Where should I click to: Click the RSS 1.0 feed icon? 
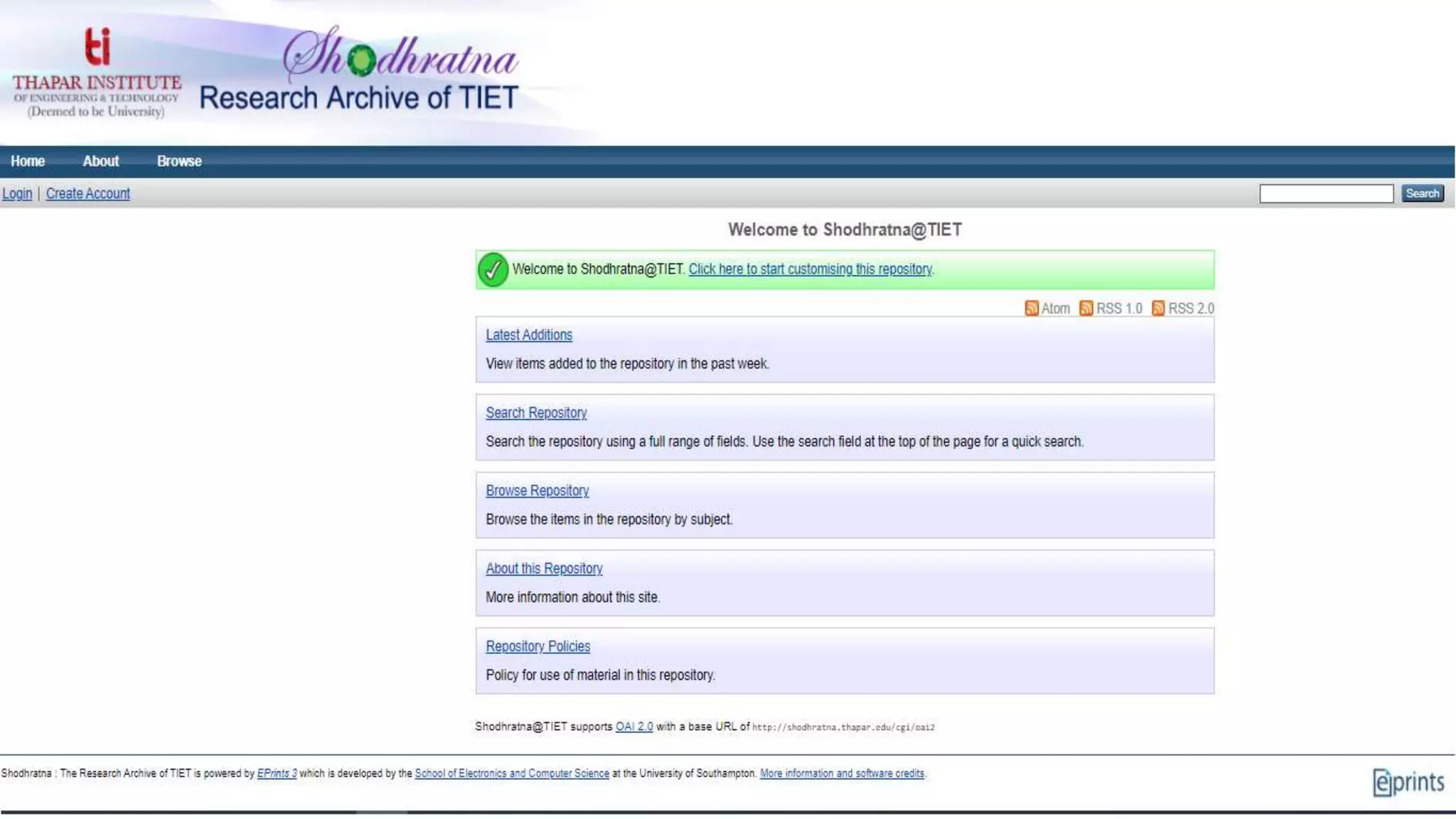(1086, 308)
